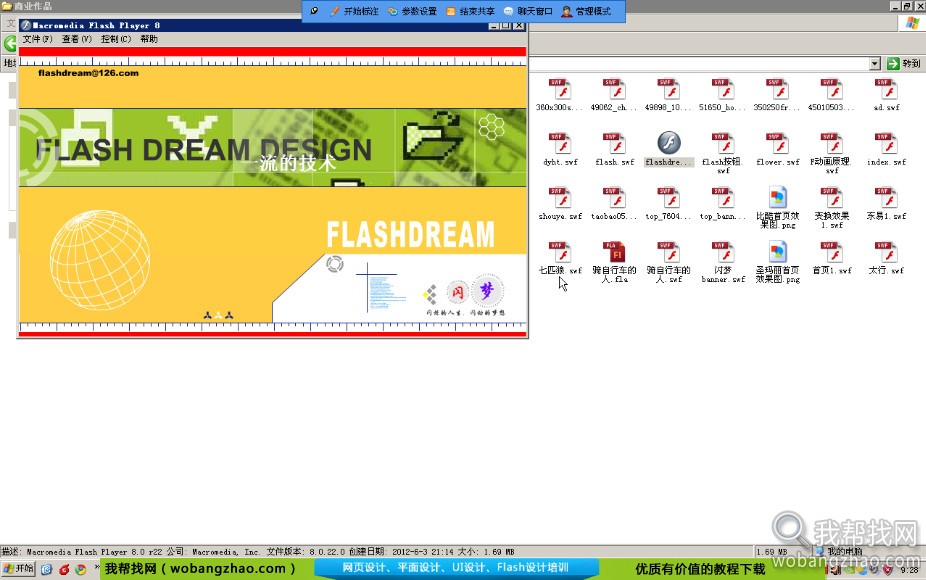Maximize the Flash Player 8 window
The image size is (926, 580).
(506, 25)
